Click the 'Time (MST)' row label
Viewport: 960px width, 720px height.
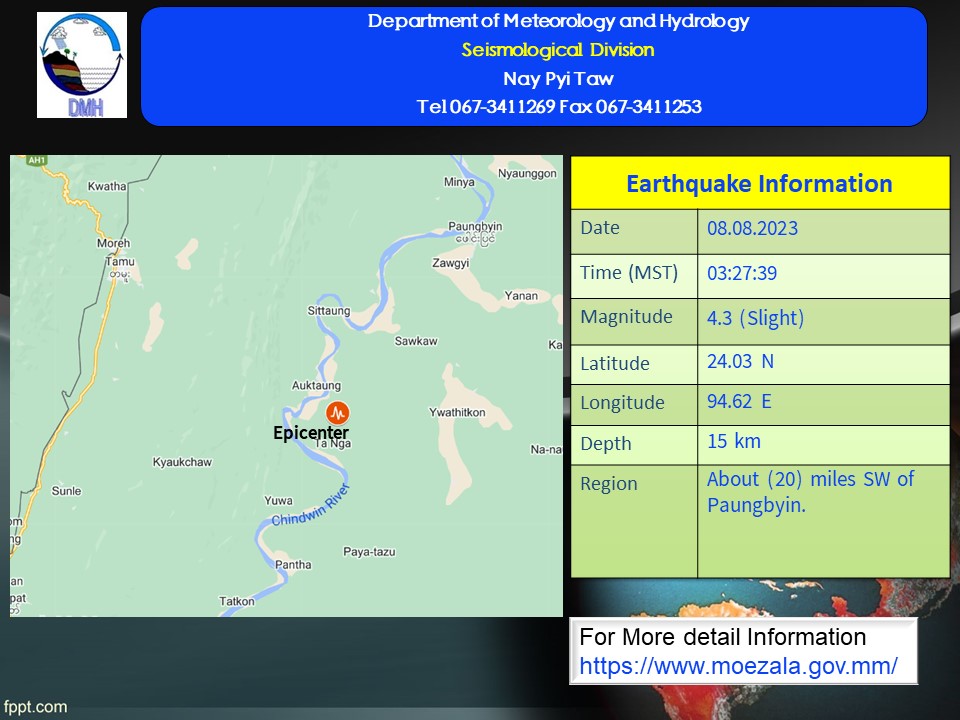click(629, 272)
